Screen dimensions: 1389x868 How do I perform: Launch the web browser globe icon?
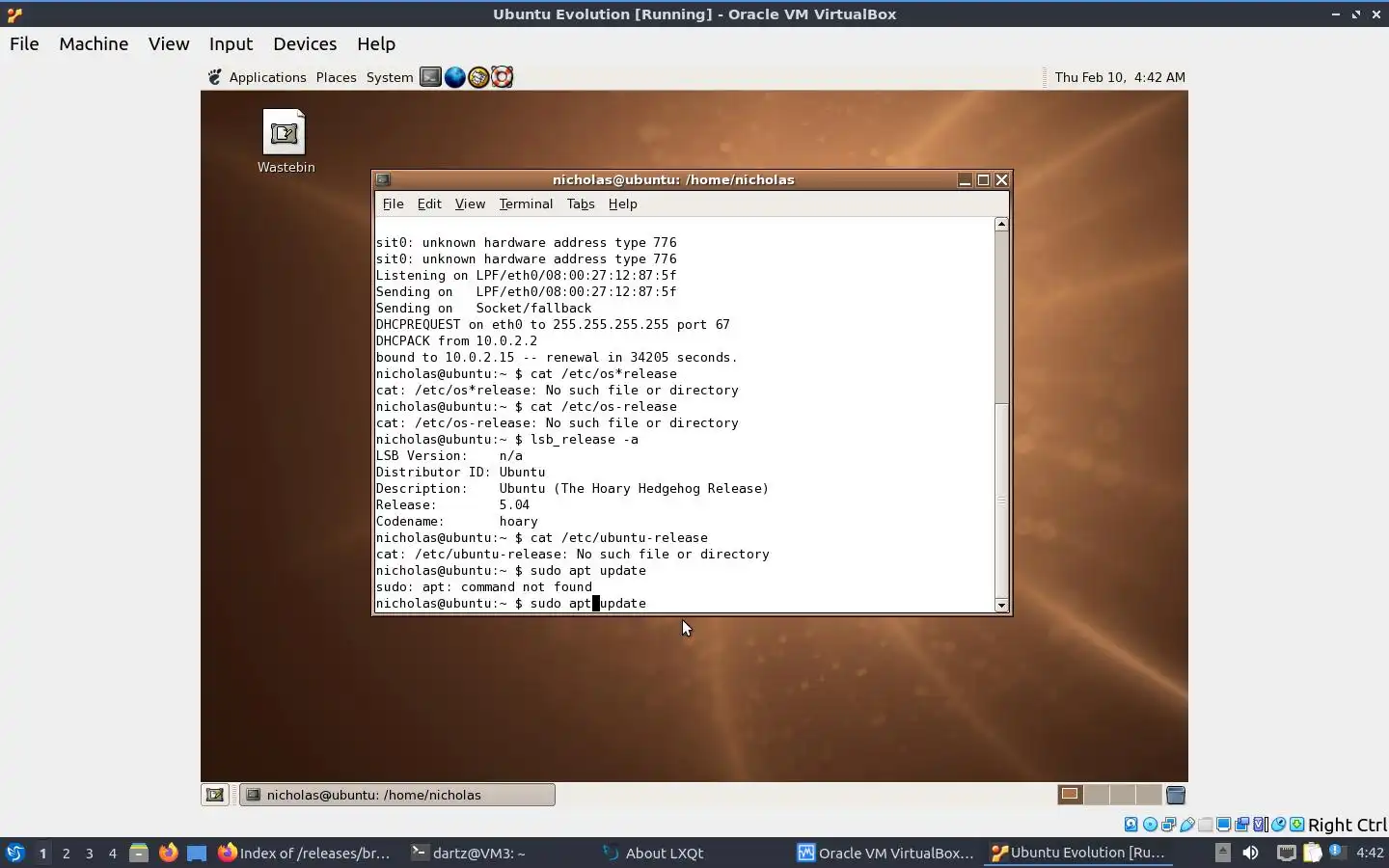pyautogui.click(x=454, y=77)
